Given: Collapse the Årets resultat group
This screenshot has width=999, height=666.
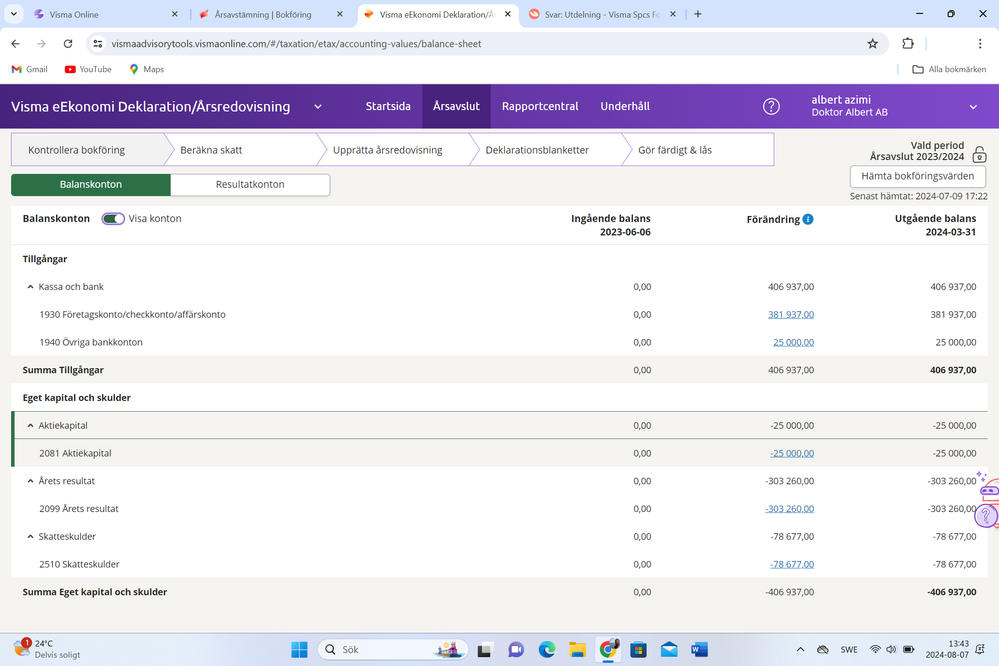Looking at the screenshot, I should click(30, 481).
